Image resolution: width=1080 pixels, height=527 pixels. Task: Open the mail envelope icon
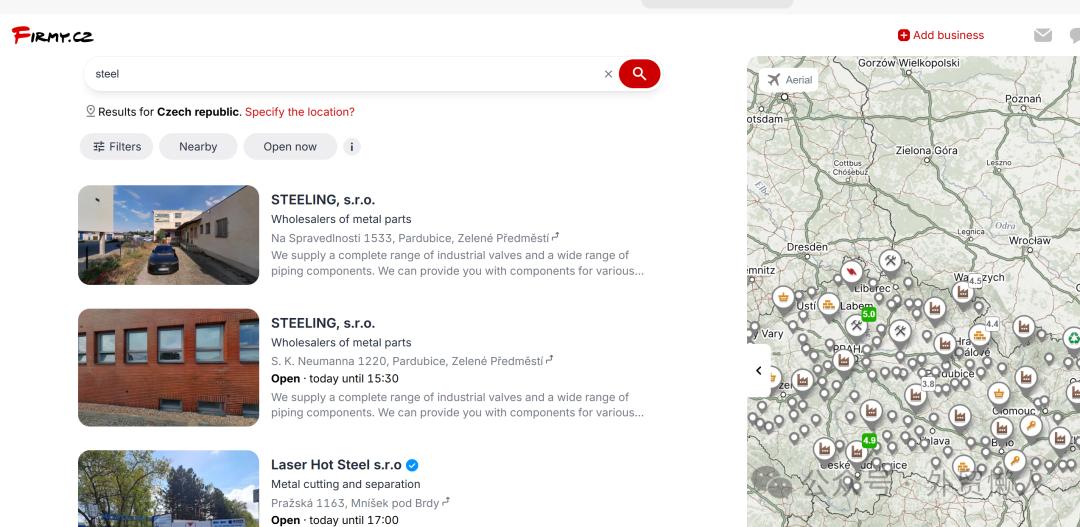[1043, 35]
